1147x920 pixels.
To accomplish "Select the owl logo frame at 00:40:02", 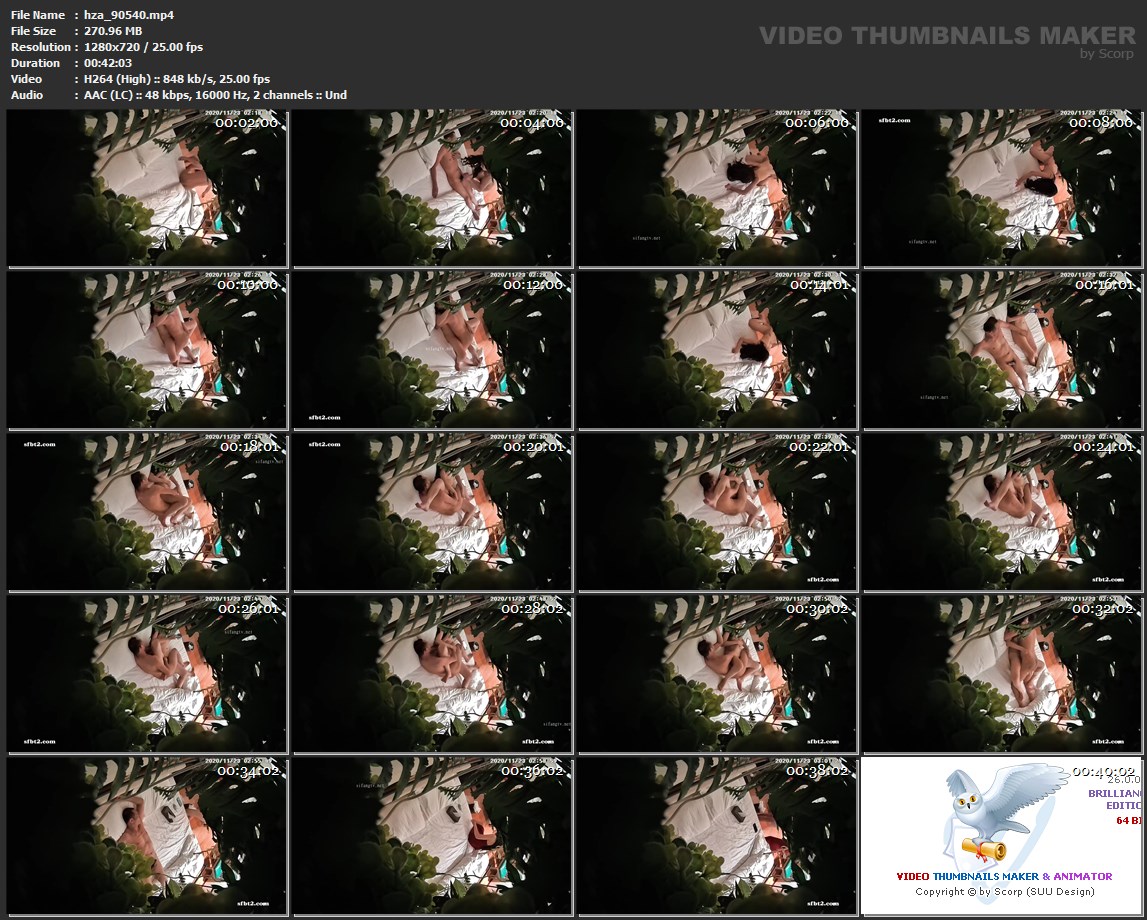I will (1003, 837).
